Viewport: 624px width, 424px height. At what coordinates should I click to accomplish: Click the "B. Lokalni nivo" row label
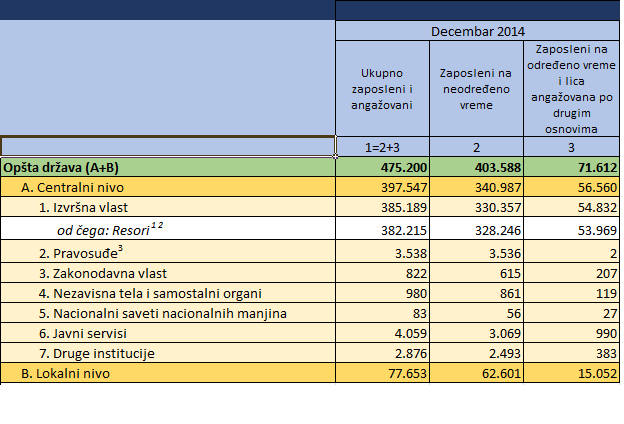point(66,373)
